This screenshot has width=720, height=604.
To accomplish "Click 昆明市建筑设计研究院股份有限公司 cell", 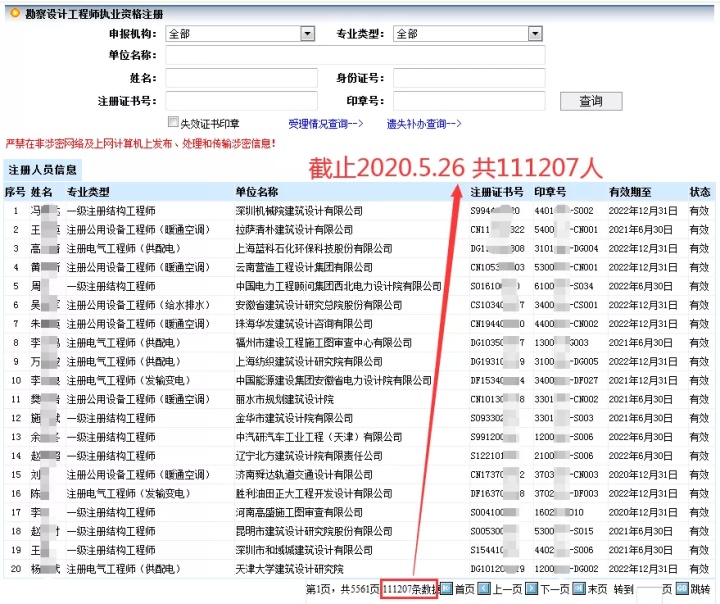I will pos(314,531).
